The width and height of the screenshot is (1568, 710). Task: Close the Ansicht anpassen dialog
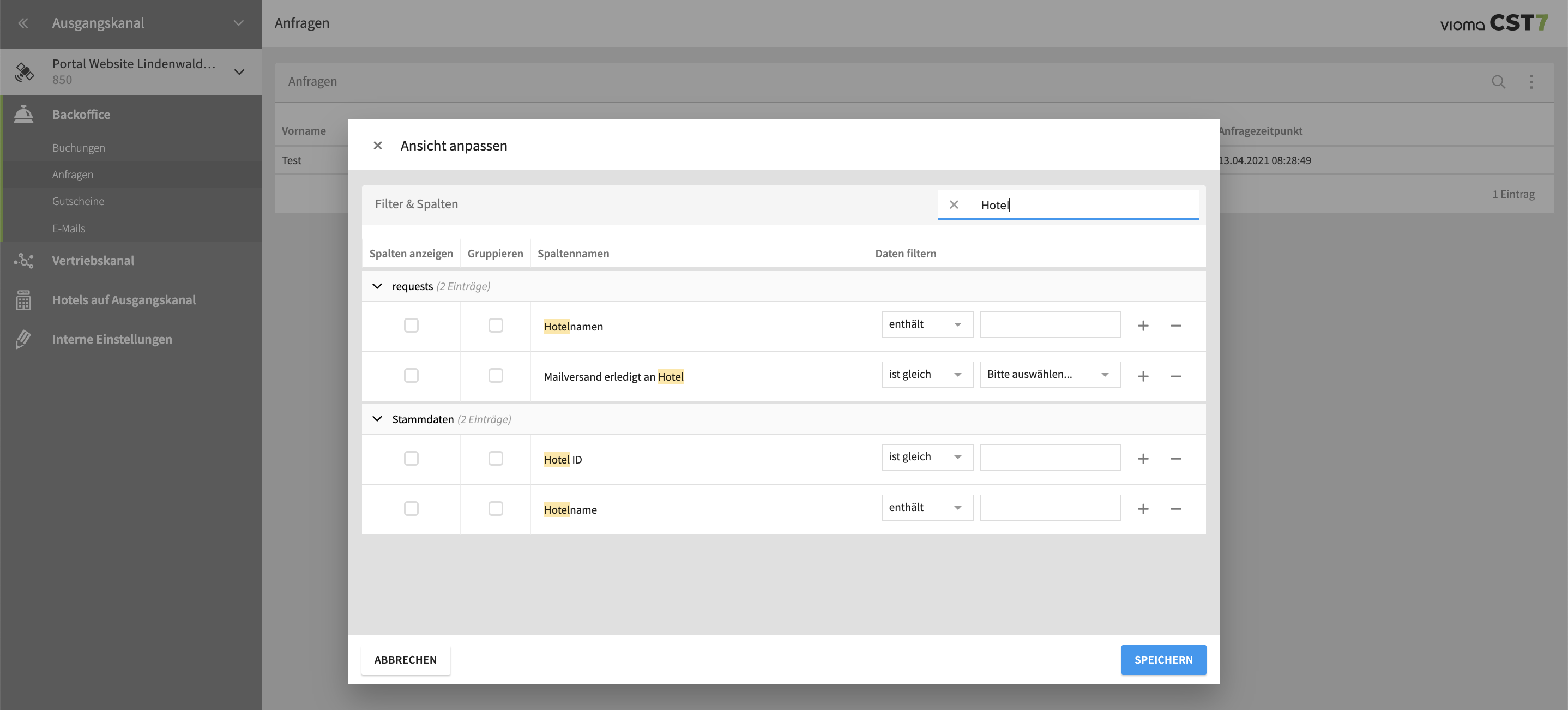(377, 146)
